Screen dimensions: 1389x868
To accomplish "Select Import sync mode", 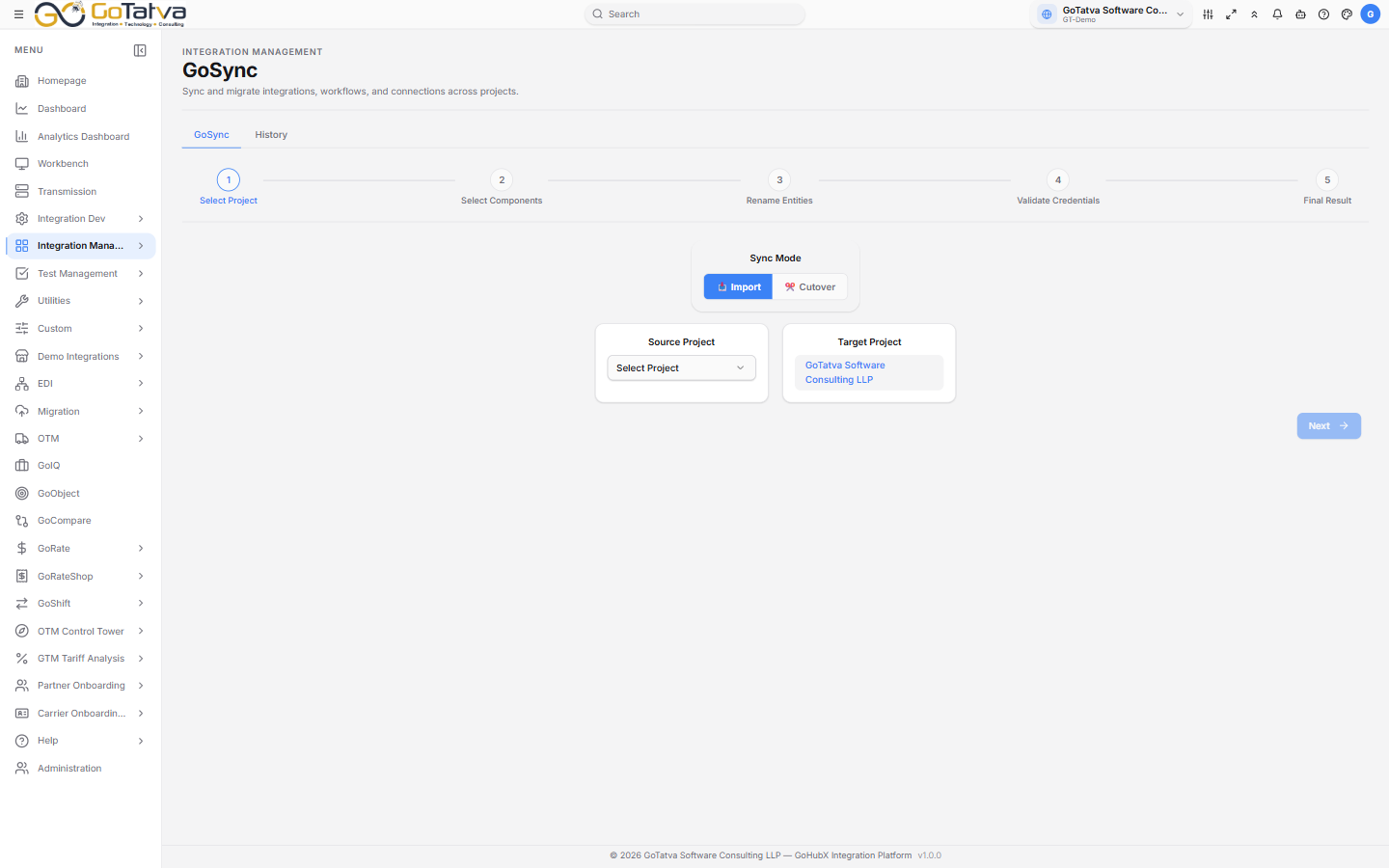I will tap(738, 287).
